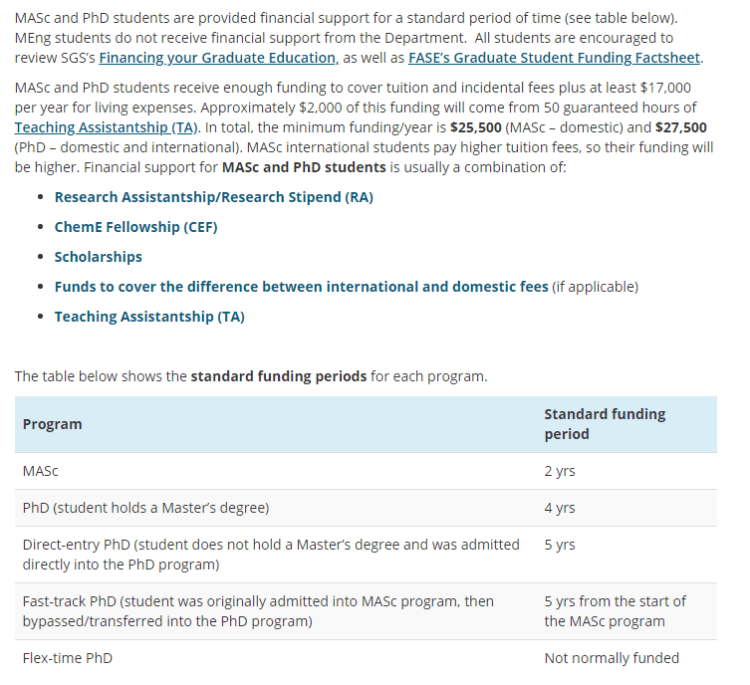Image resolution: width=750 pixels, height=685 pixels.
Task: Open FASE's Graduate Student Funding Factsheet link
Action: 554,58
